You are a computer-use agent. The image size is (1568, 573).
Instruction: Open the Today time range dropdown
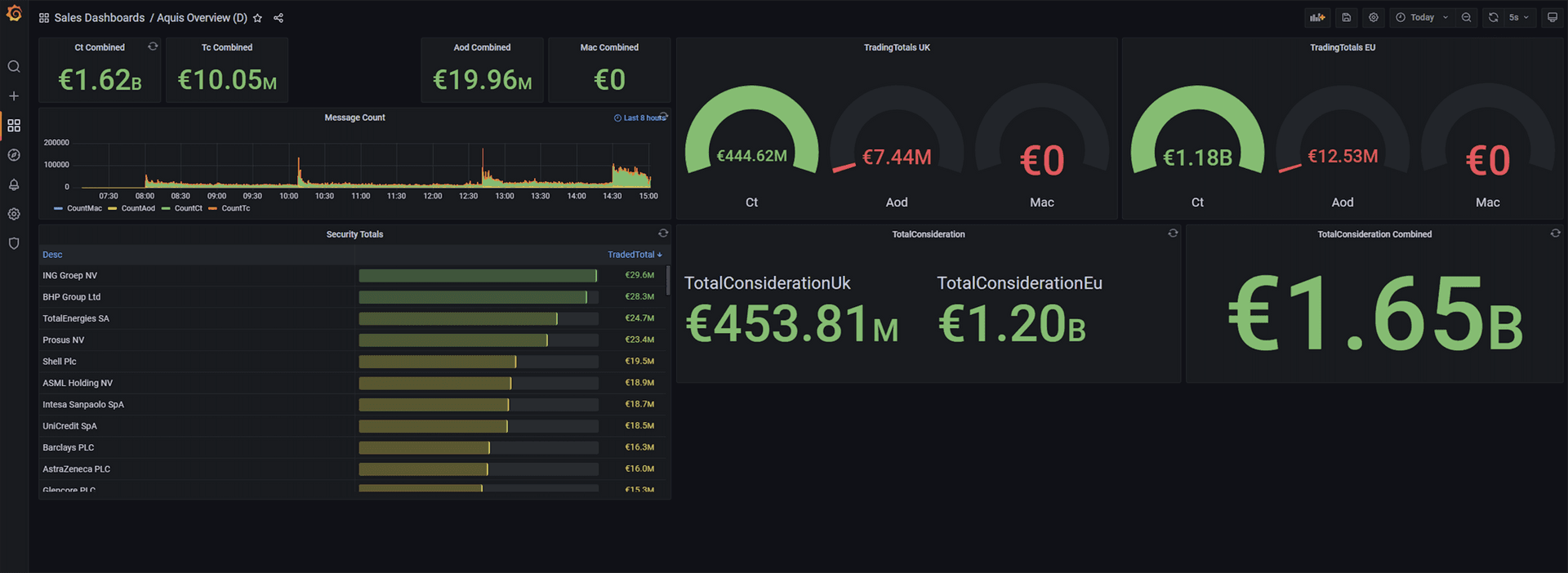(x=1422, y=17)
